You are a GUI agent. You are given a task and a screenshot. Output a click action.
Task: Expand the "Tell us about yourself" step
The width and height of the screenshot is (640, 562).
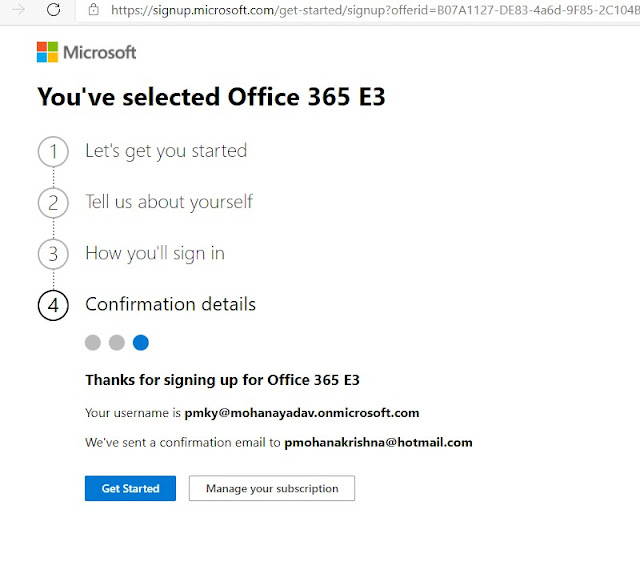tap(169, 202)
